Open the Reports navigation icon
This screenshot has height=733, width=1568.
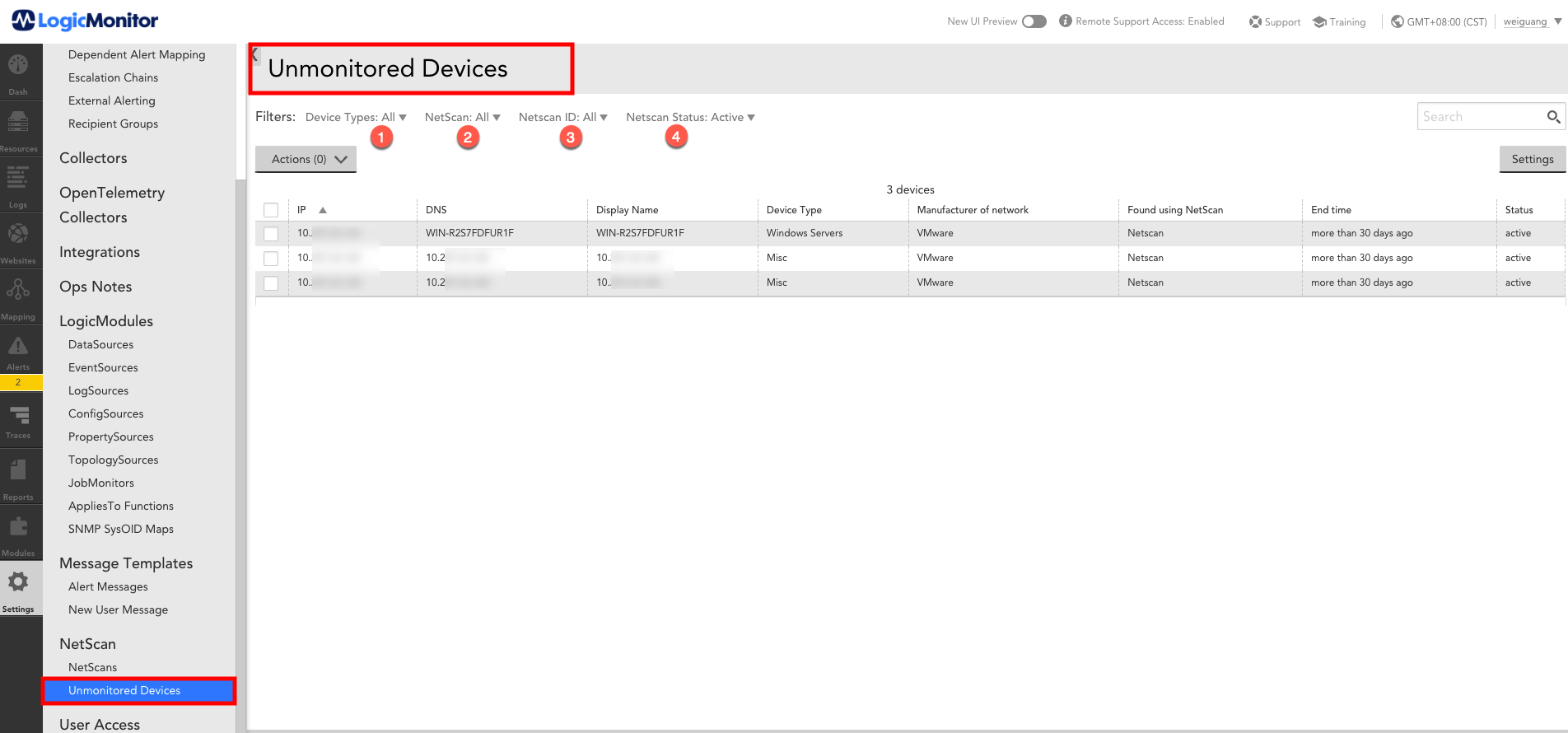pos(18,473)
